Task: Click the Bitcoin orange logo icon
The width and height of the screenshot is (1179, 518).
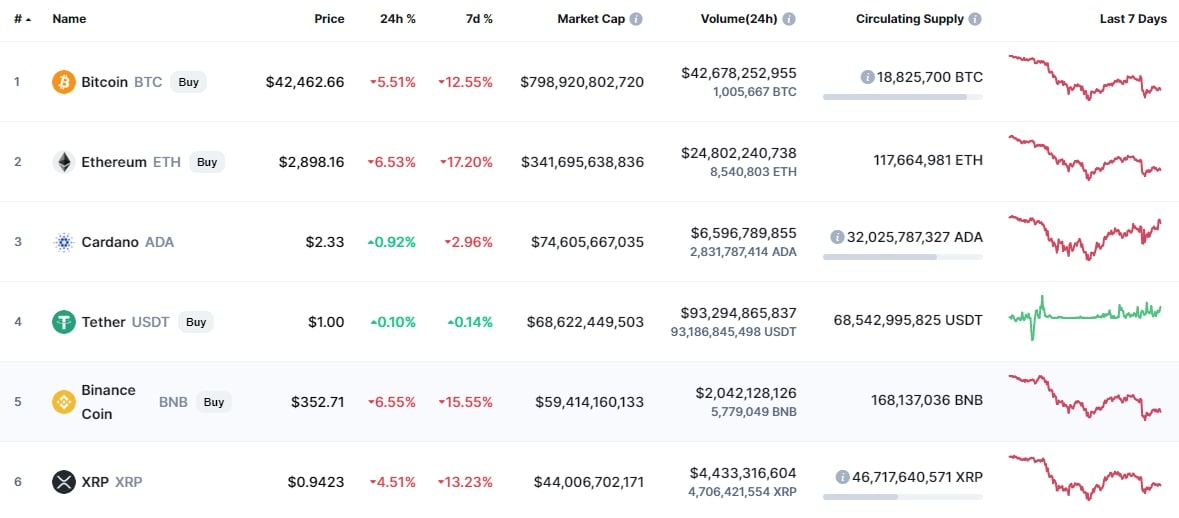Action: (x=64, y=82)
